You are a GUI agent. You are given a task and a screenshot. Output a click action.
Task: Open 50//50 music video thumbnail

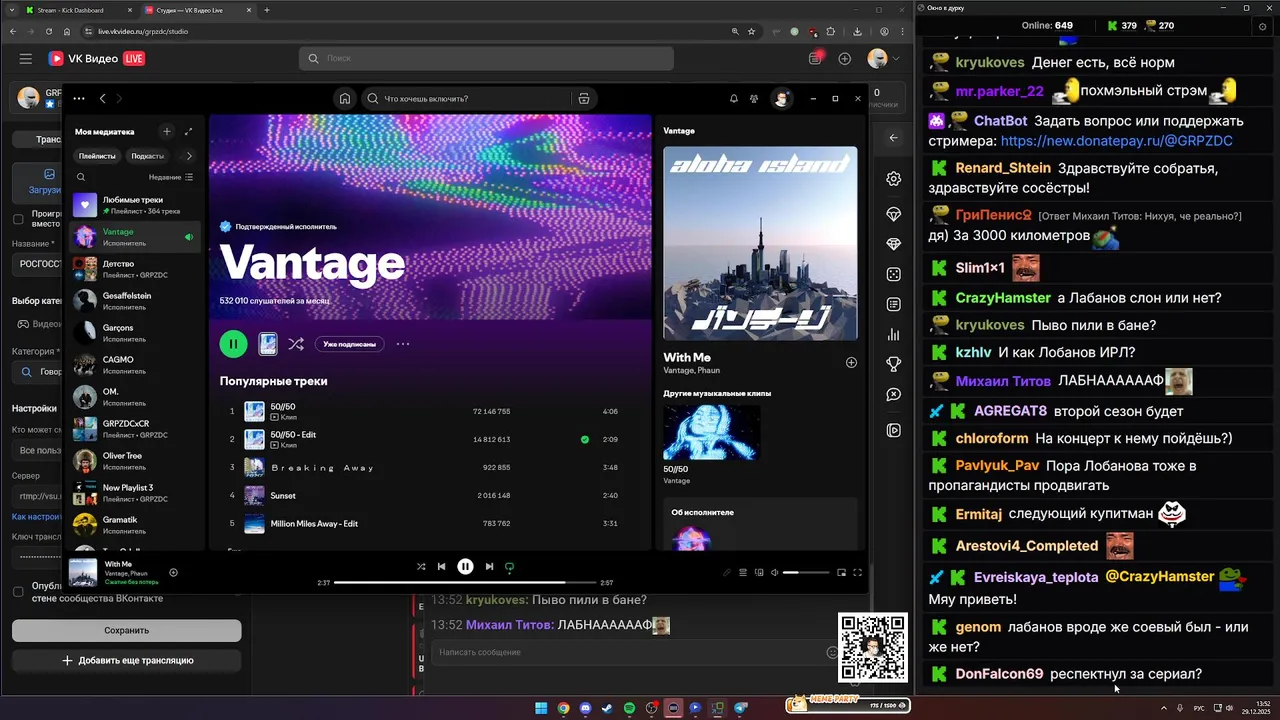tap(711, 431)
